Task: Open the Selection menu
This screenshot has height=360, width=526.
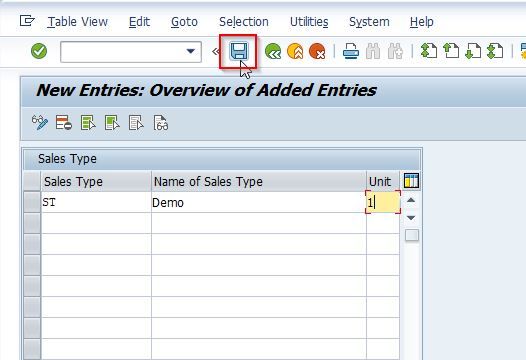Action: coord(244,22)
